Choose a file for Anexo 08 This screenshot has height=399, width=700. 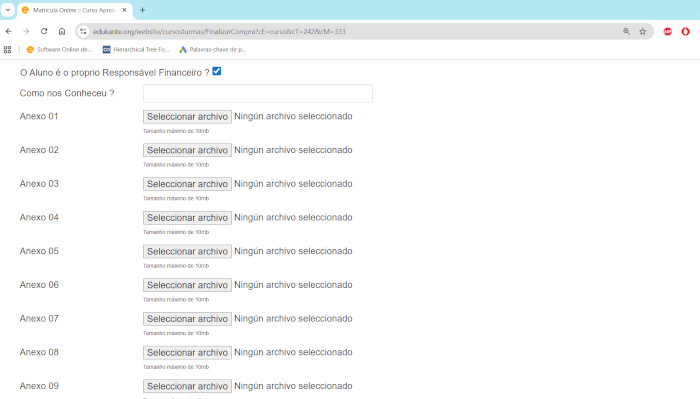click(x=187, y=352)
